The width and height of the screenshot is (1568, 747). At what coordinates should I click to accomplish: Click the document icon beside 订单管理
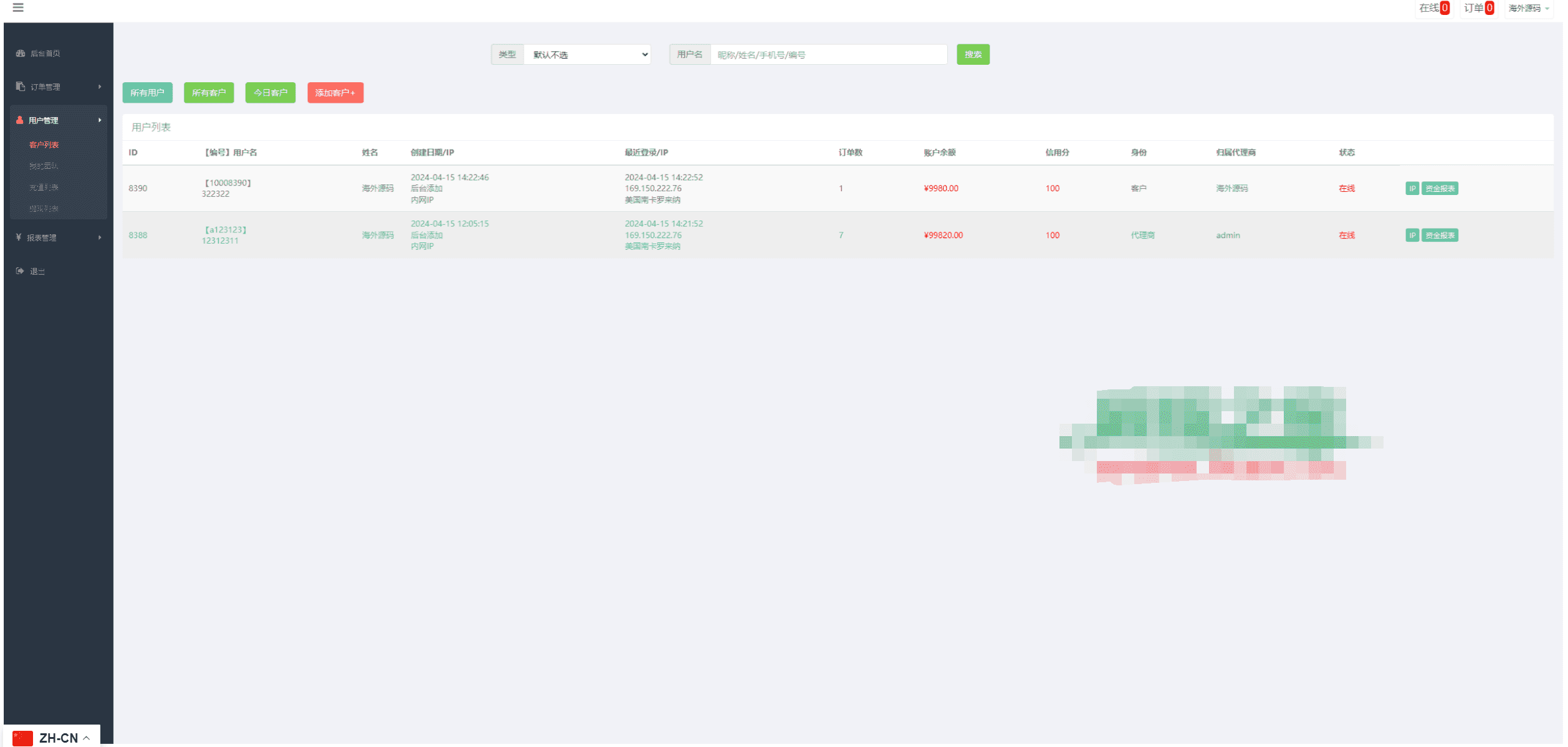pyautogui.click(x=21, y=87)
